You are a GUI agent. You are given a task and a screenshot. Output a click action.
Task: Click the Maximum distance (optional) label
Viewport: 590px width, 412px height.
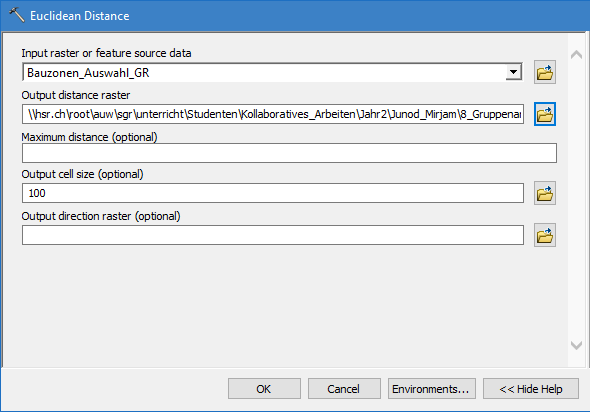pos(89,137)
